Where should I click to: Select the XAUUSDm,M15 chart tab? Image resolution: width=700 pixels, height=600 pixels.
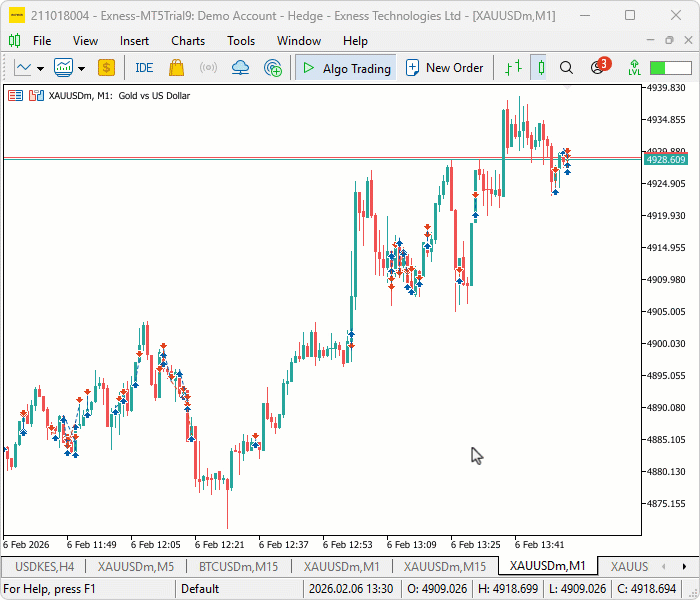coord(445,567)
